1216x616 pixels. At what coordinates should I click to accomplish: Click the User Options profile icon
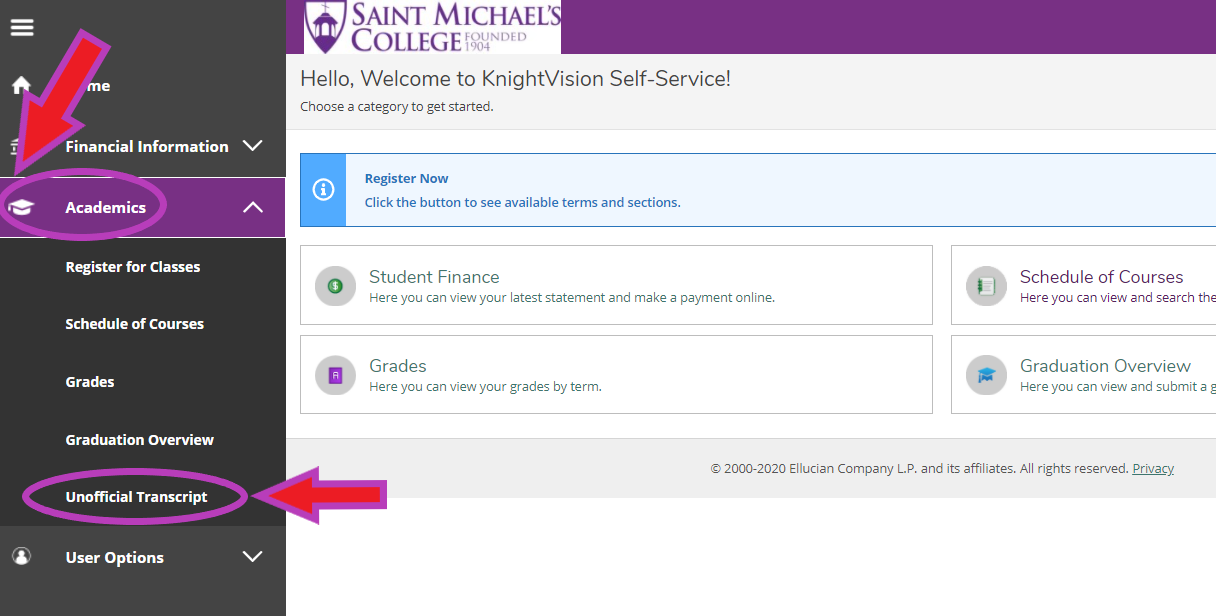click(x=21, y=557)
